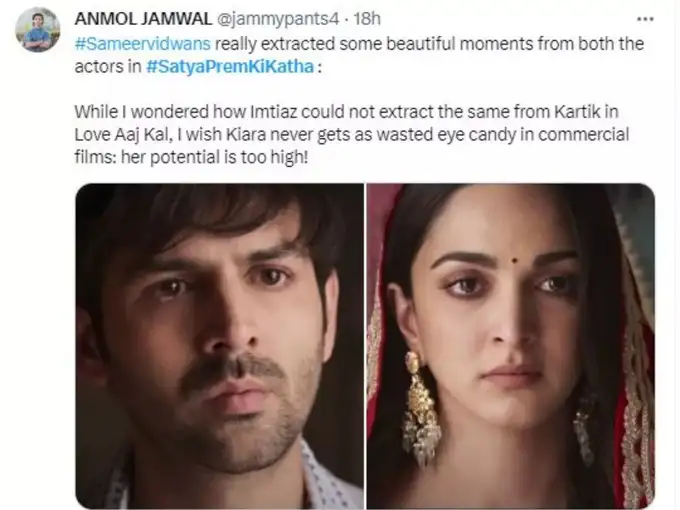Click the line mentioning Love Aaj Kal
This screenshot has height=510, width=680.
(352, 134)
